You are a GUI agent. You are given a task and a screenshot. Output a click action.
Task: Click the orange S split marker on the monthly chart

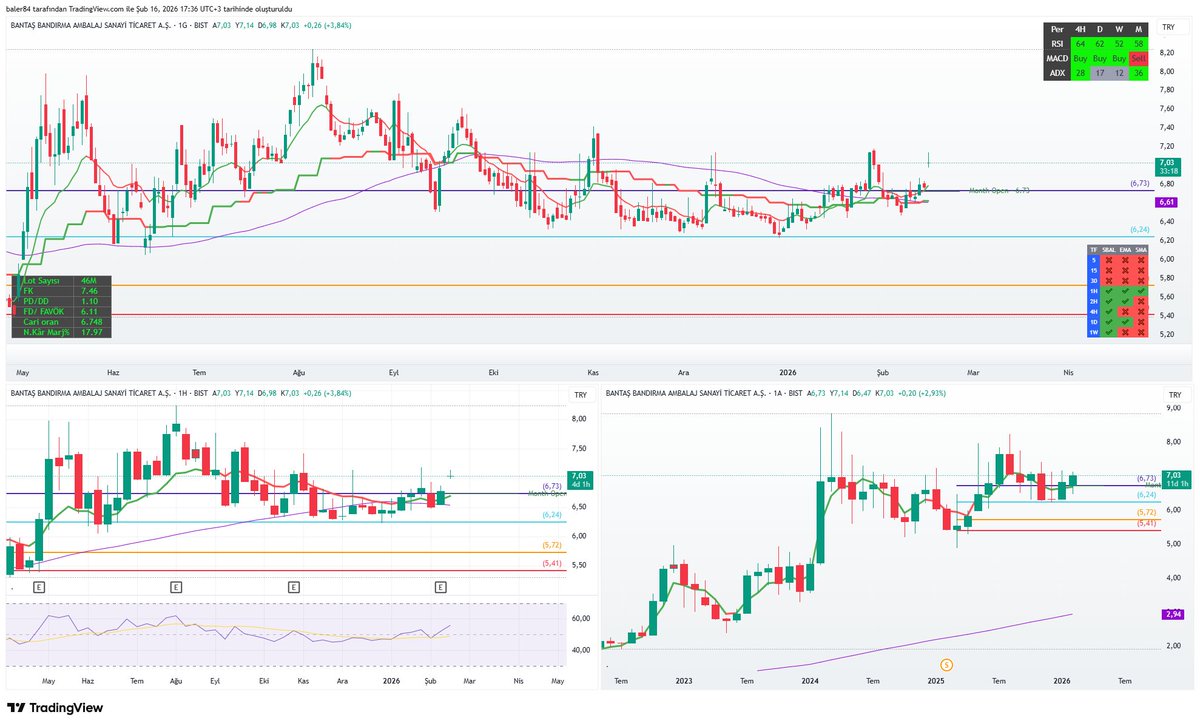pos(947,664)
